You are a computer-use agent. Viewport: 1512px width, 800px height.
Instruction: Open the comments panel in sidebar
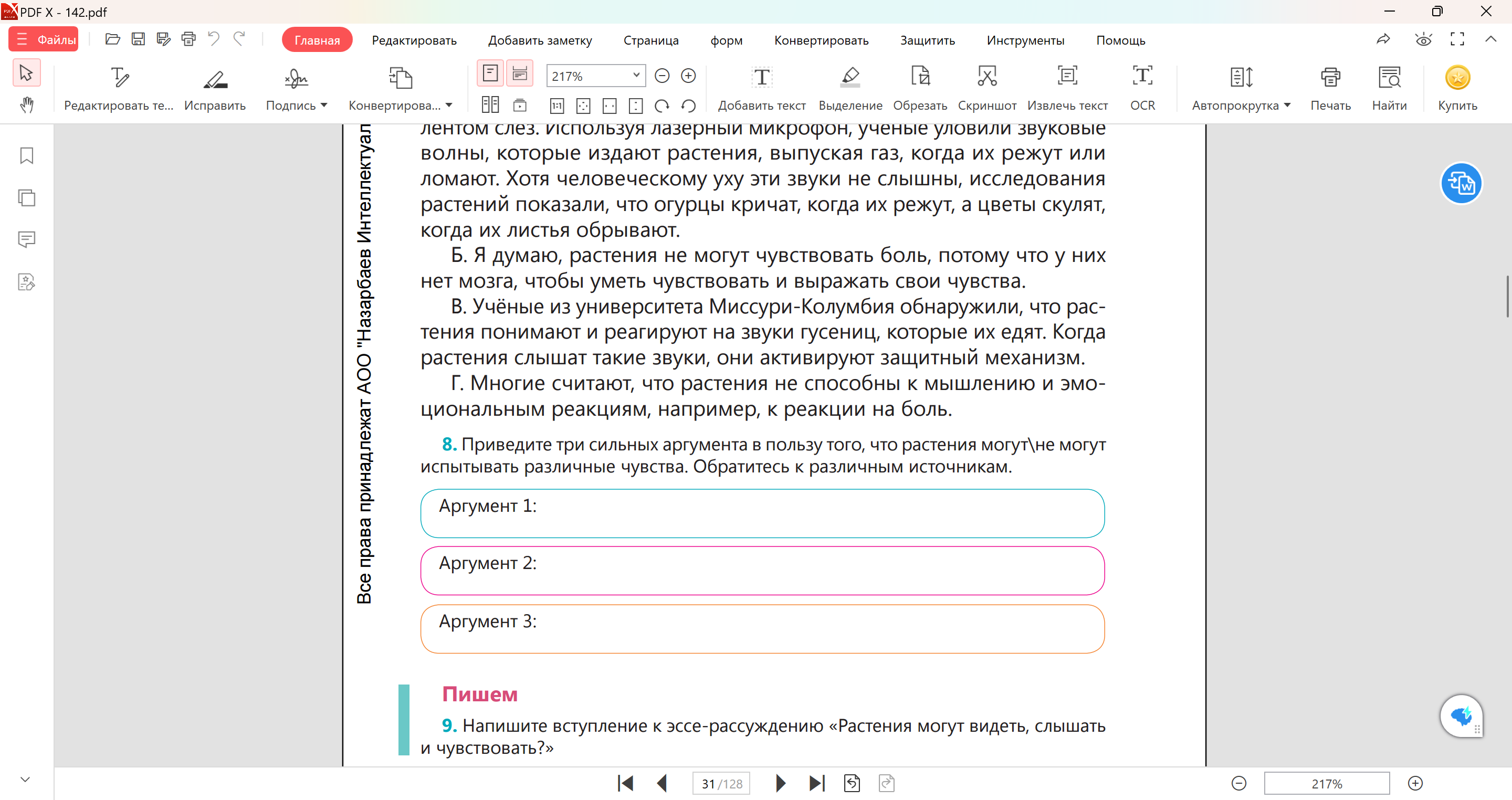26,239
